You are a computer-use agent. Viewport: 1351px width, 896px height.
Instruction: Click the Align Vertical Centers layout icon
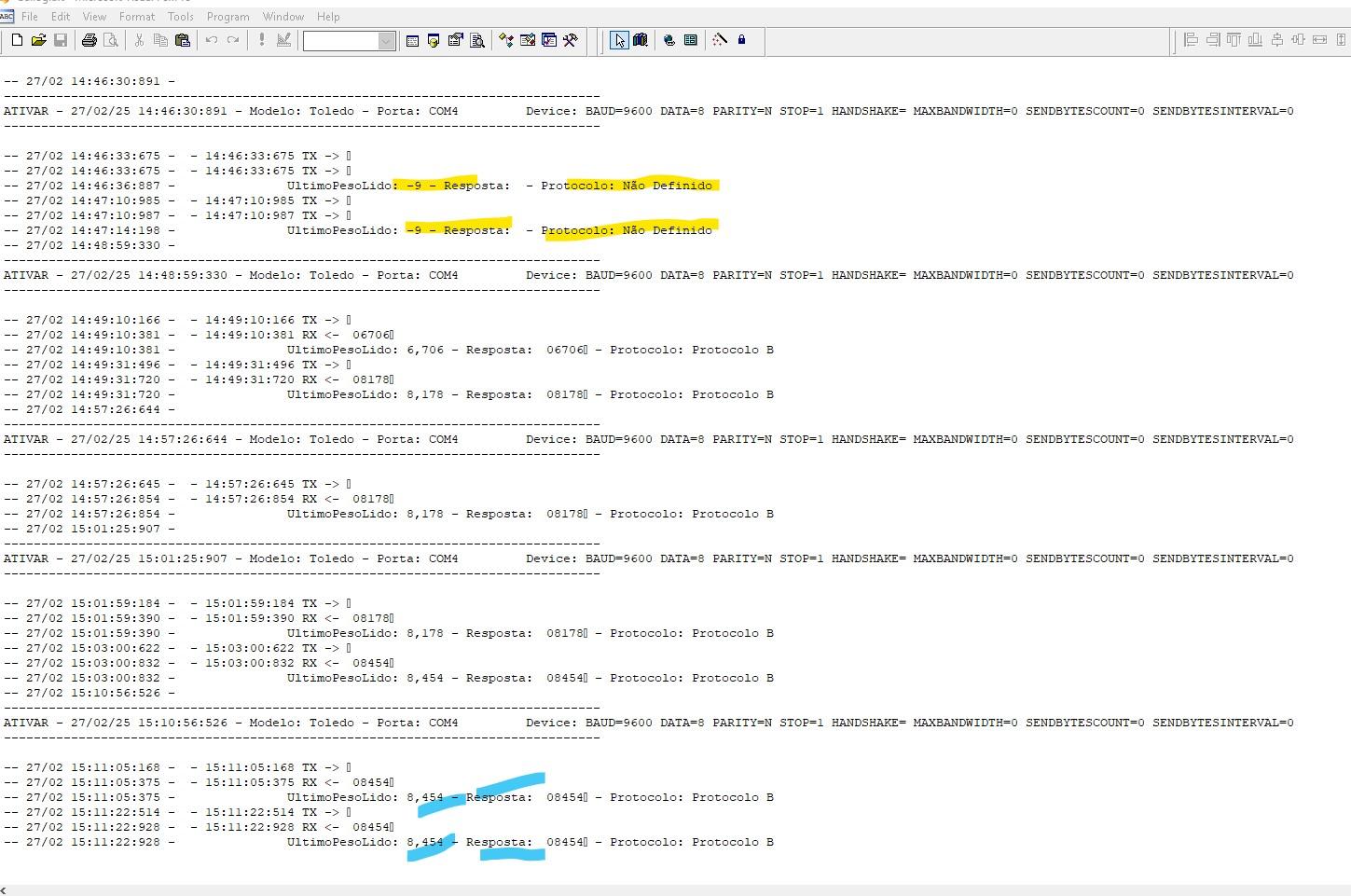1276,40
